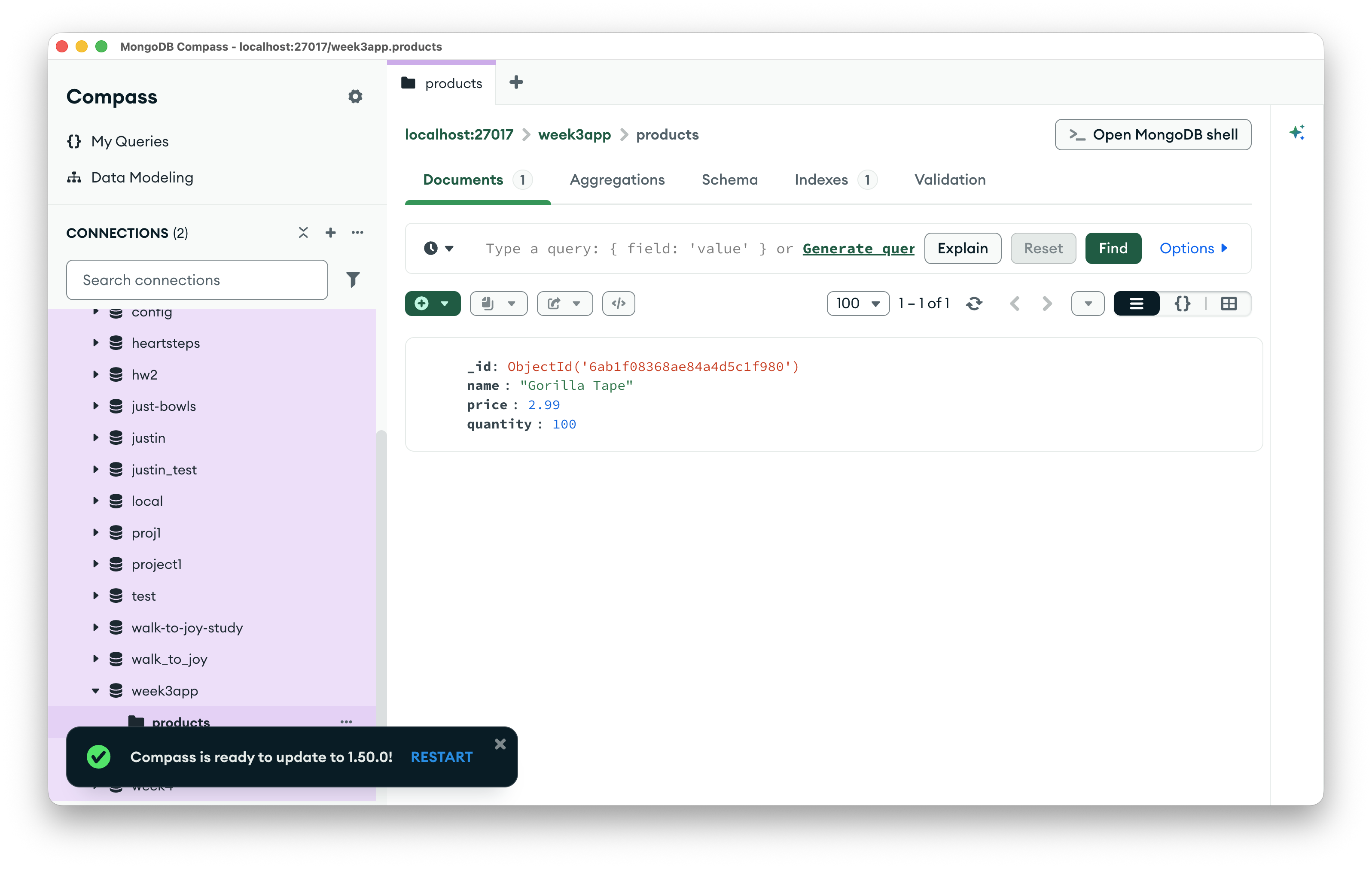
Task: Click the green checkmark in update toast
Action: (98, 757)
